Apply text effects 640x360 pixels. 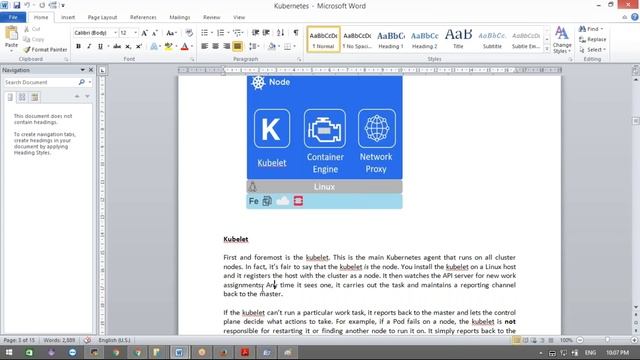click(154, 47)
